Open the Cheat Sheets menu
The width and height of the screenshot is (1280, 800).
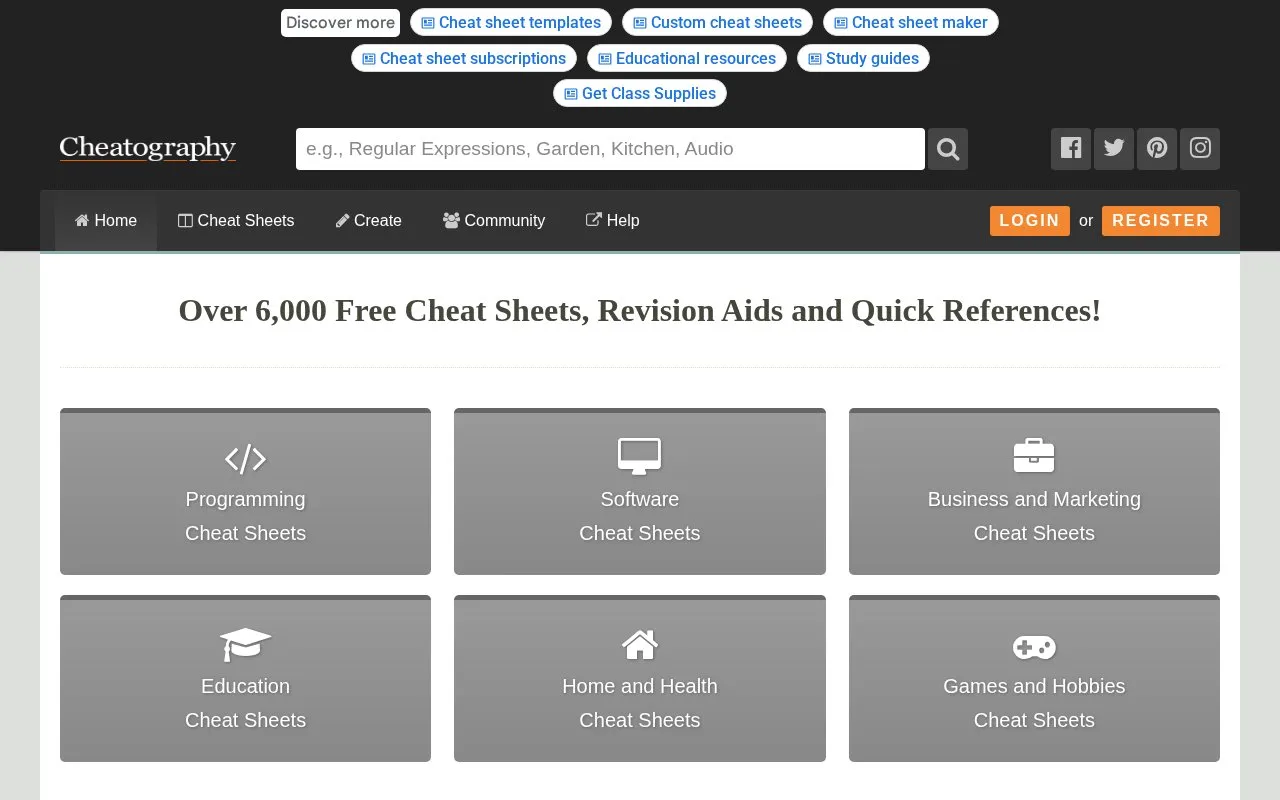(x=236, y=221)
